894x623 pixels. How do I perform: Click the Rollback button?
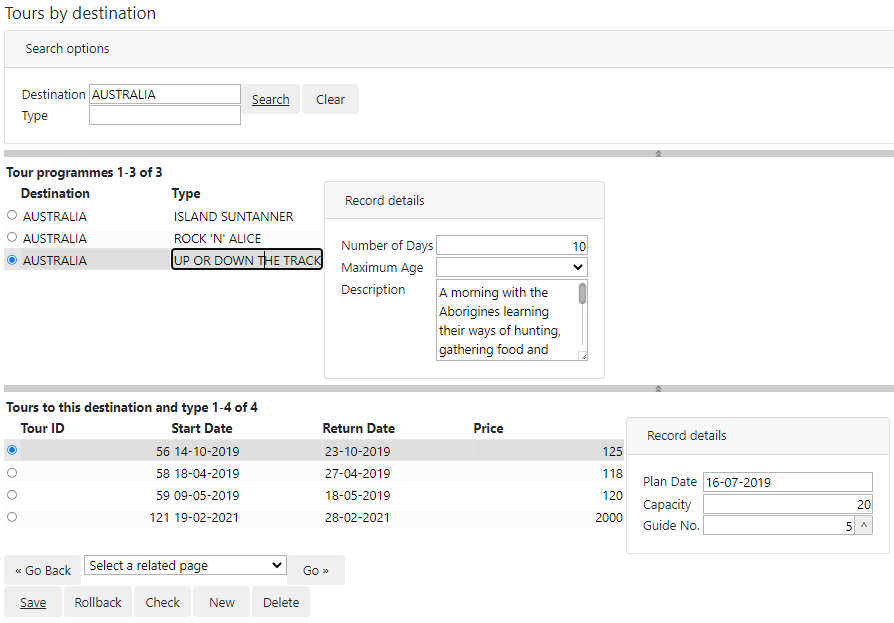click(98, 602)
